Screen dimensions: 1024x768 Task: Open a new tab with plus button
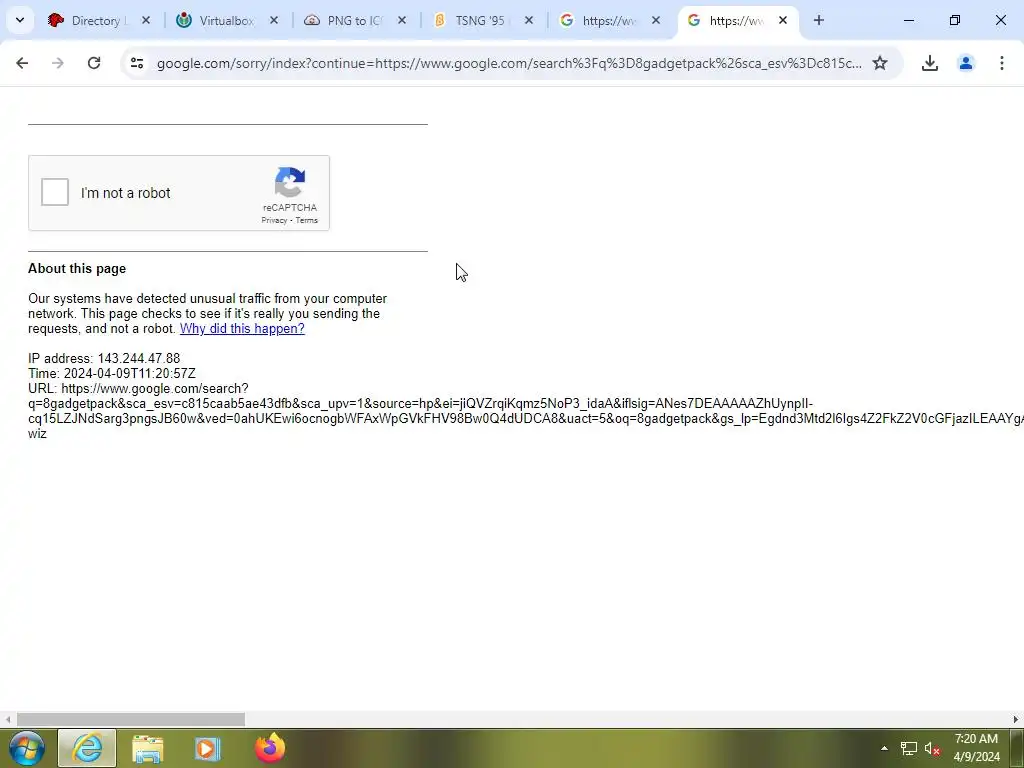click(818, 20)
